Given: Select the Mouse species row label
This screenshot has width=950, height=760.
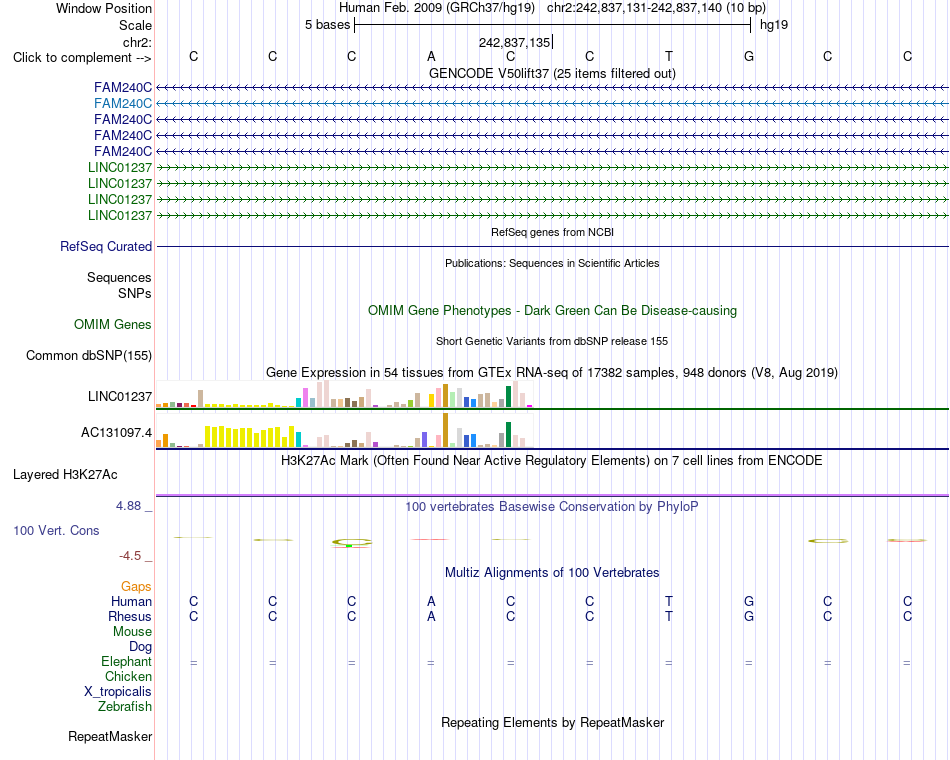Looking at the screenshot, I should (132, 632).
